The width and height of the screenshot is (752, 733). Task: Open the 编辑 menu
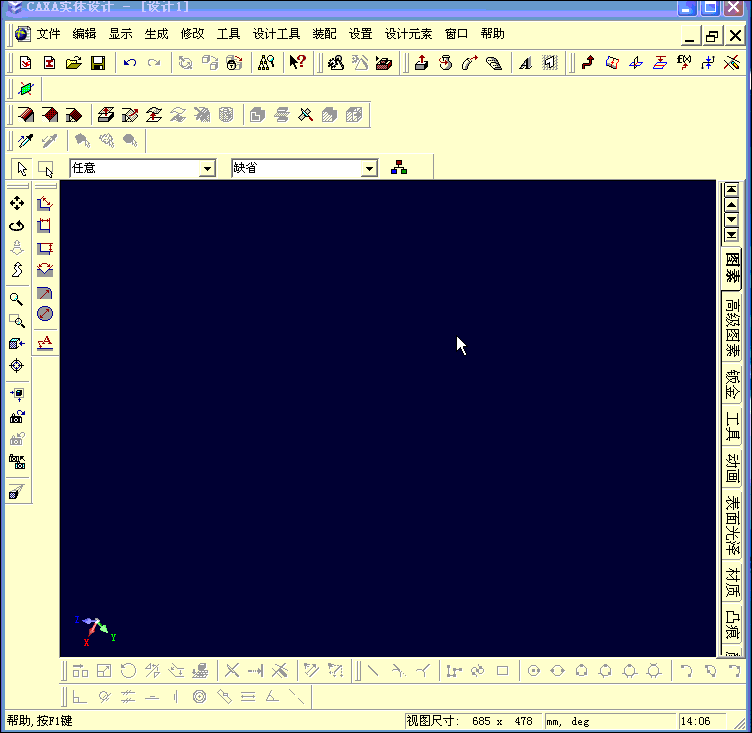[84, 34]
